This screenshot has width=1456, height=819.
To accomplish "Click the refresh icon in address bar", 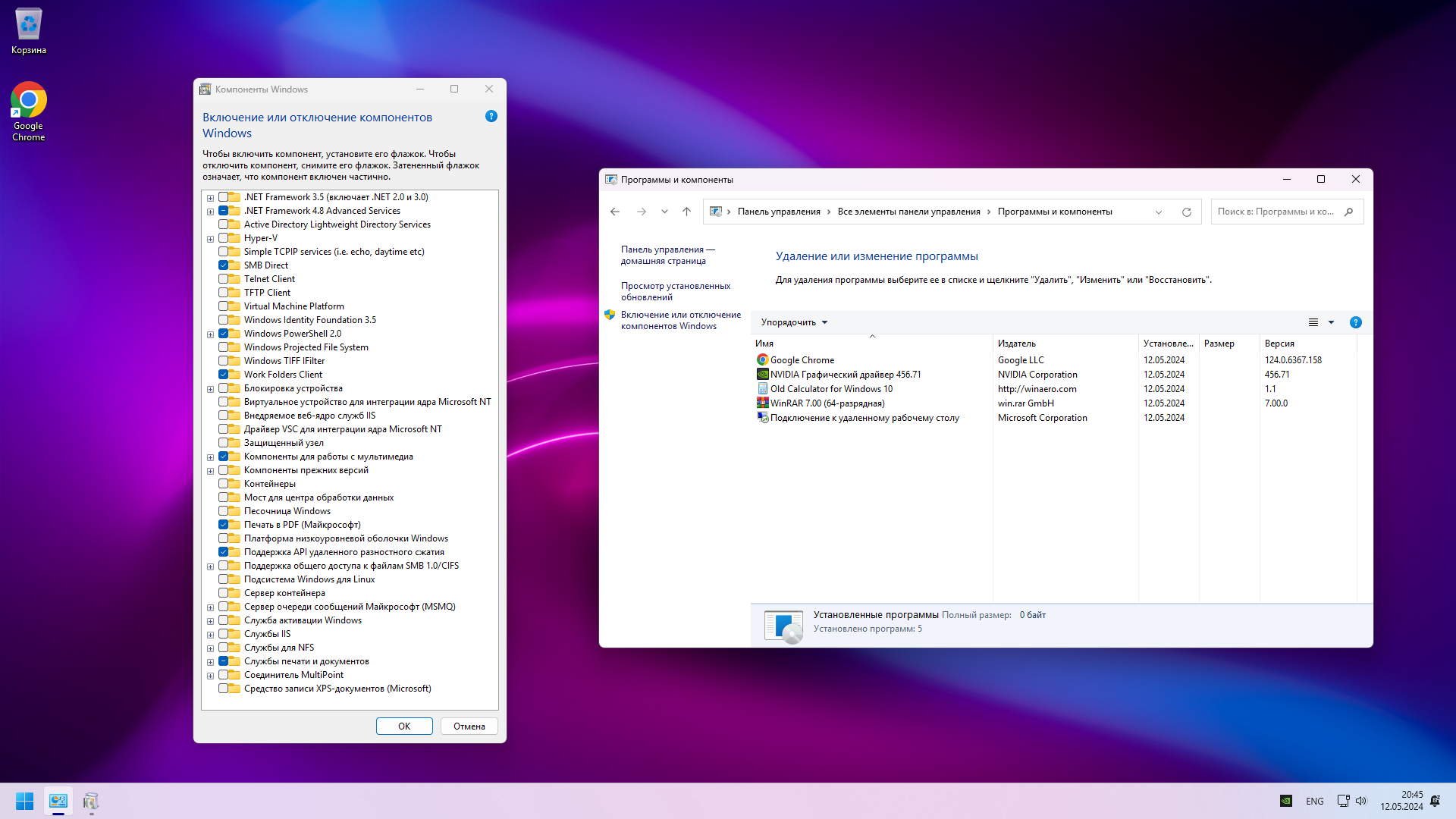I will [x=1186, y=212].
